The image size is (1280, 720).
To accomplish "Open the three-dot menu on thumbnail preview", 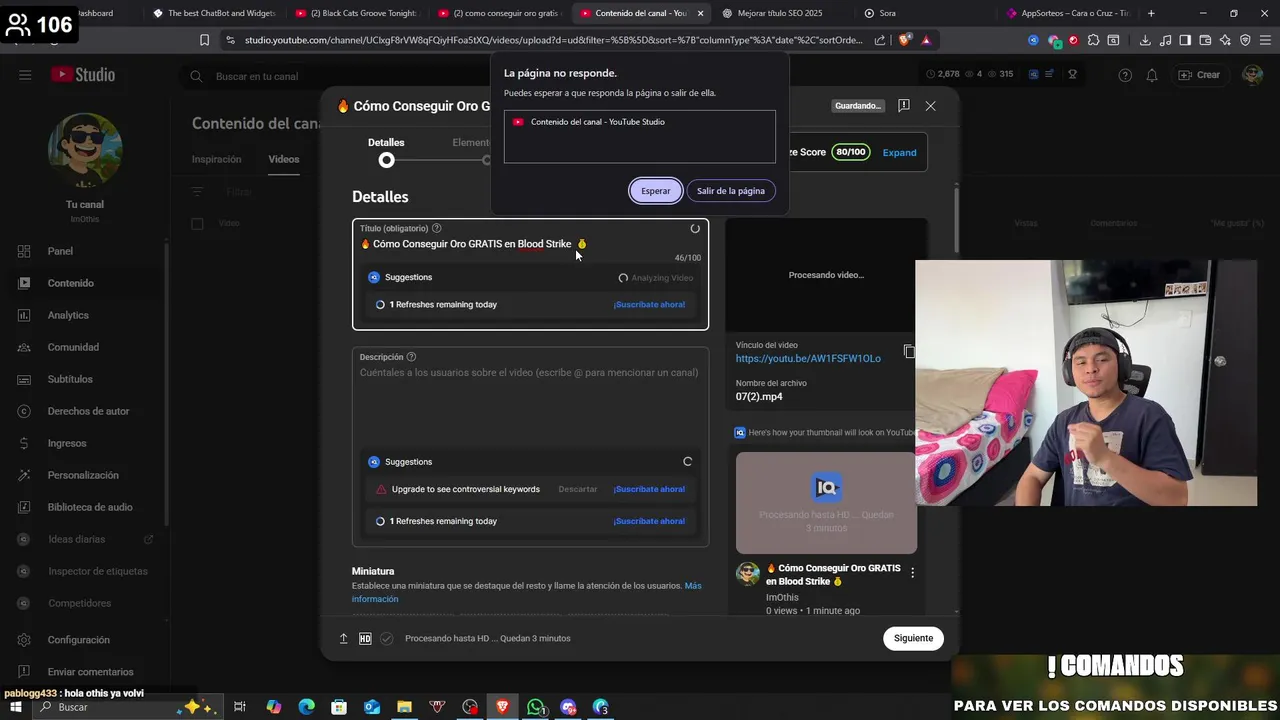I will point(912,573).
